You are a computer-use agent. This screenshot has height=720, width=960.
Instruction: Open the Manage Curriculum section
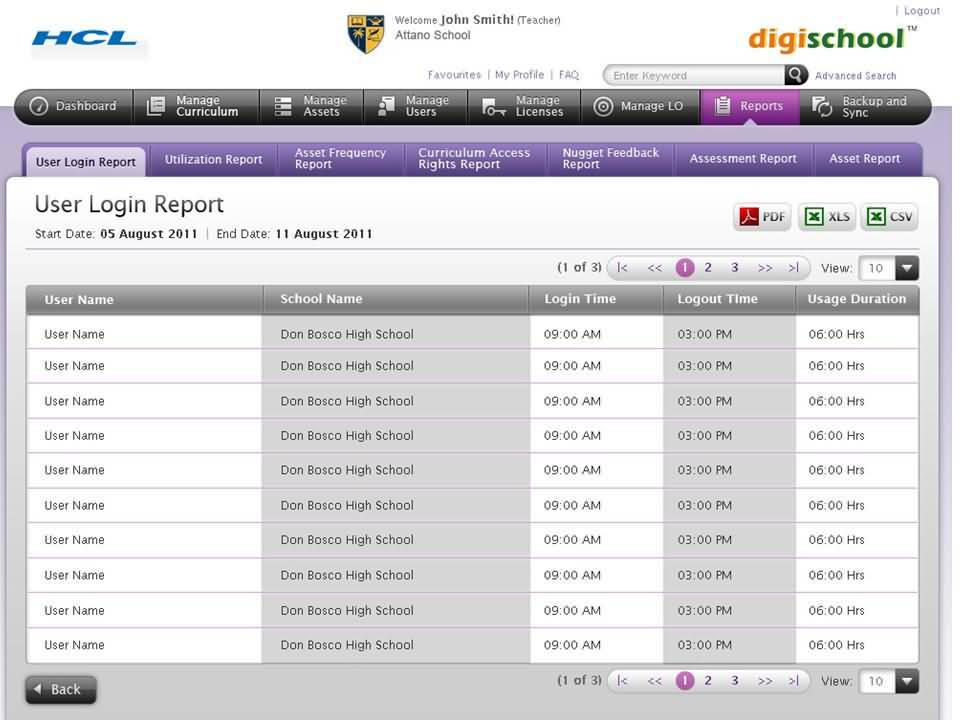[196, 106]
